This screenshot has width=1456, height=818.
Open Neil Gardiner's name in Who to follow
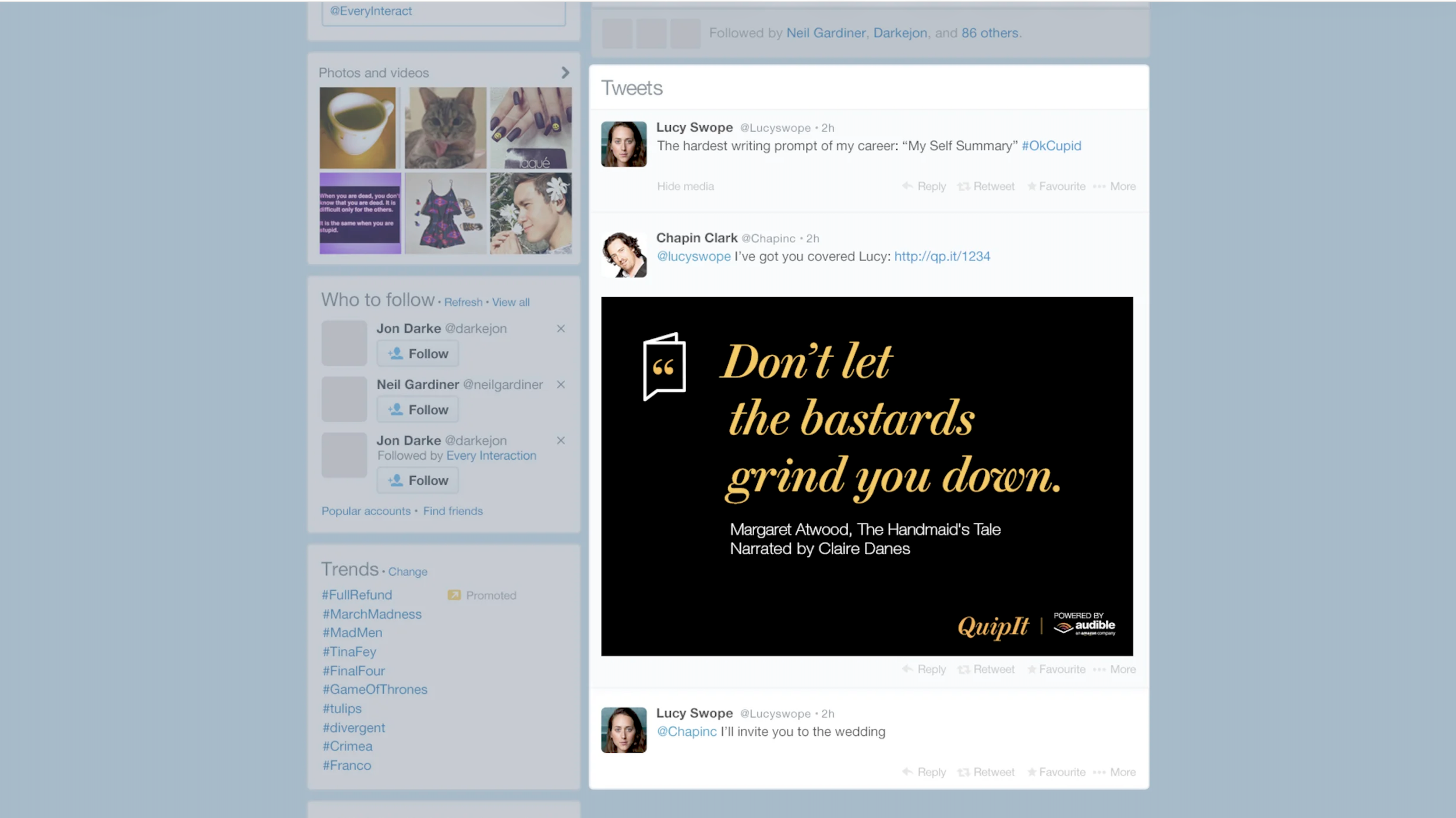point(418,385)
